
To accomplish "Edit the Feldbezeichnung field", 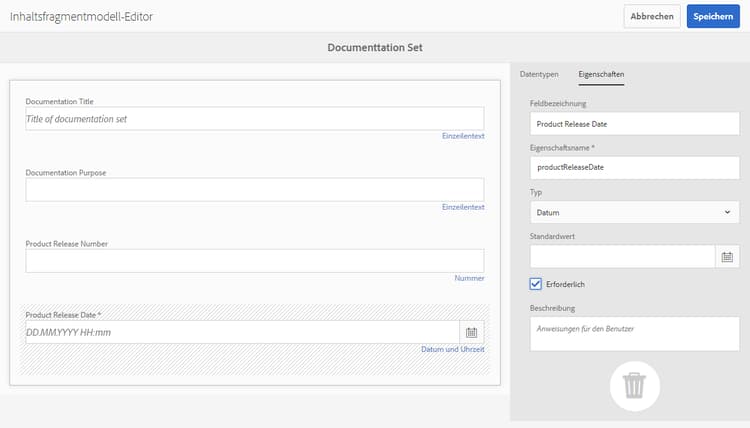I will (634, 124).
